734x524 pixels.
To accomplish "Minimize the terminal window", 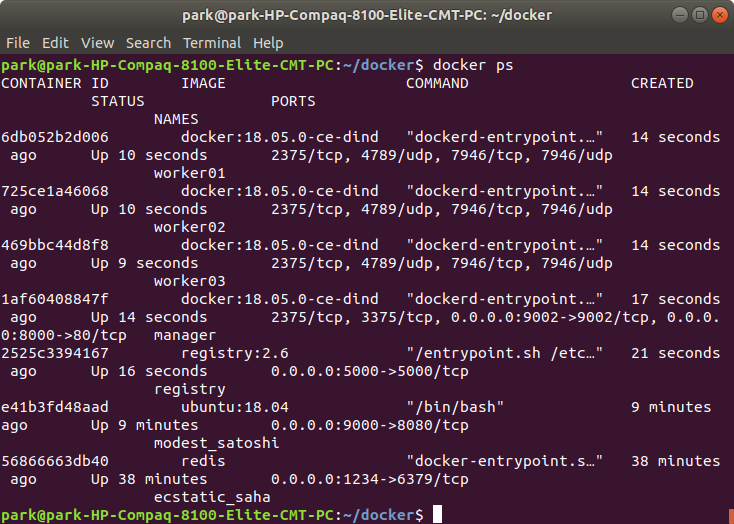I will [x=679, y=15].
